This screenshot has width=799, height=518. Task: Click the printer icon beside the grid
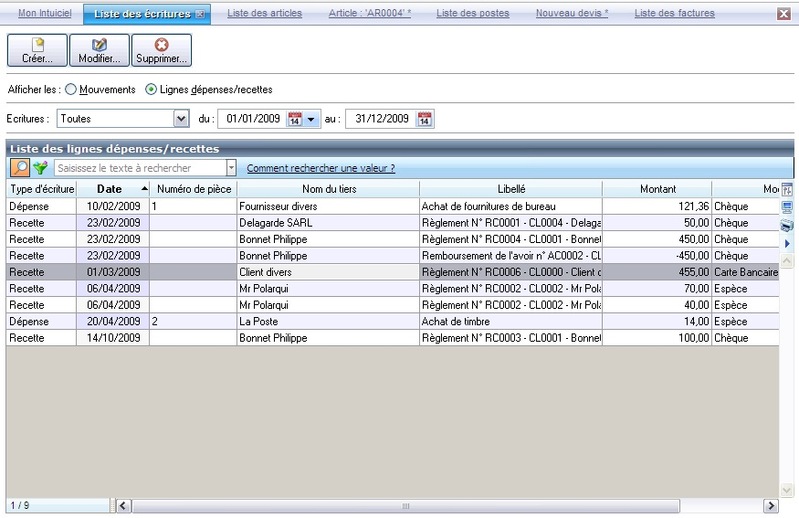tap(787, 225)
